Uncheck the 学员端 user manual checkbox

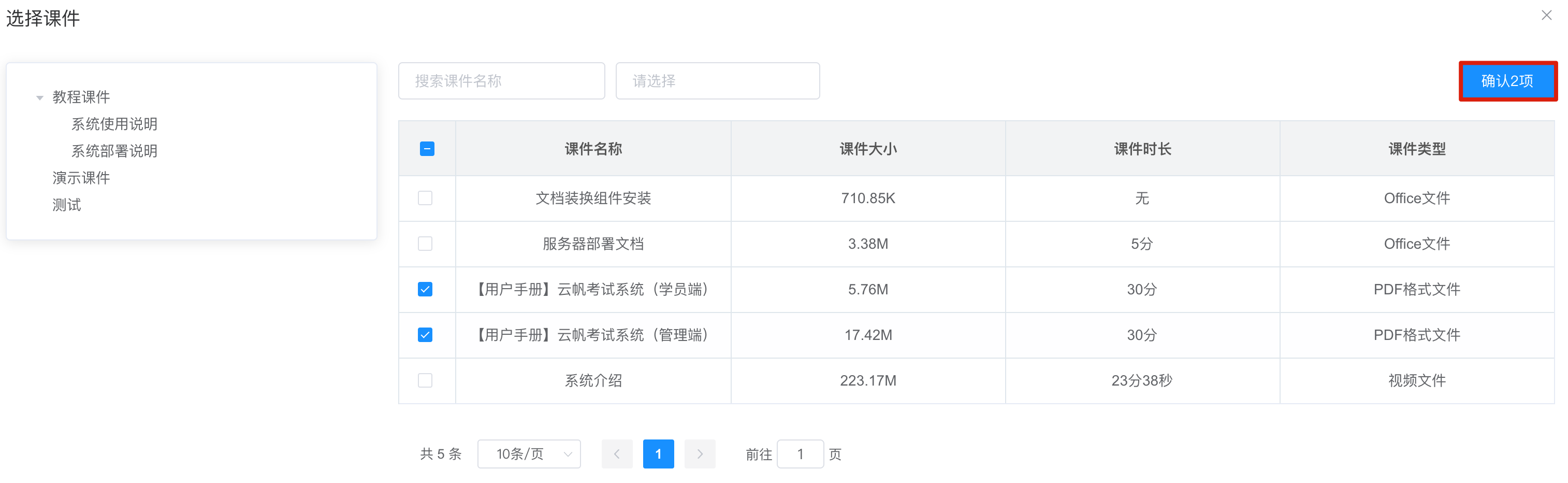click(425, 289)
